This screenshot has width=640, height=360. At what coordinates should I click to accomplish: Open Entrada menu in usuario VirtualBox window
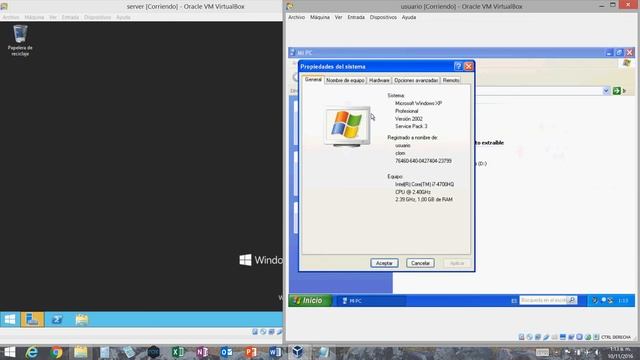tap(356, 17)
